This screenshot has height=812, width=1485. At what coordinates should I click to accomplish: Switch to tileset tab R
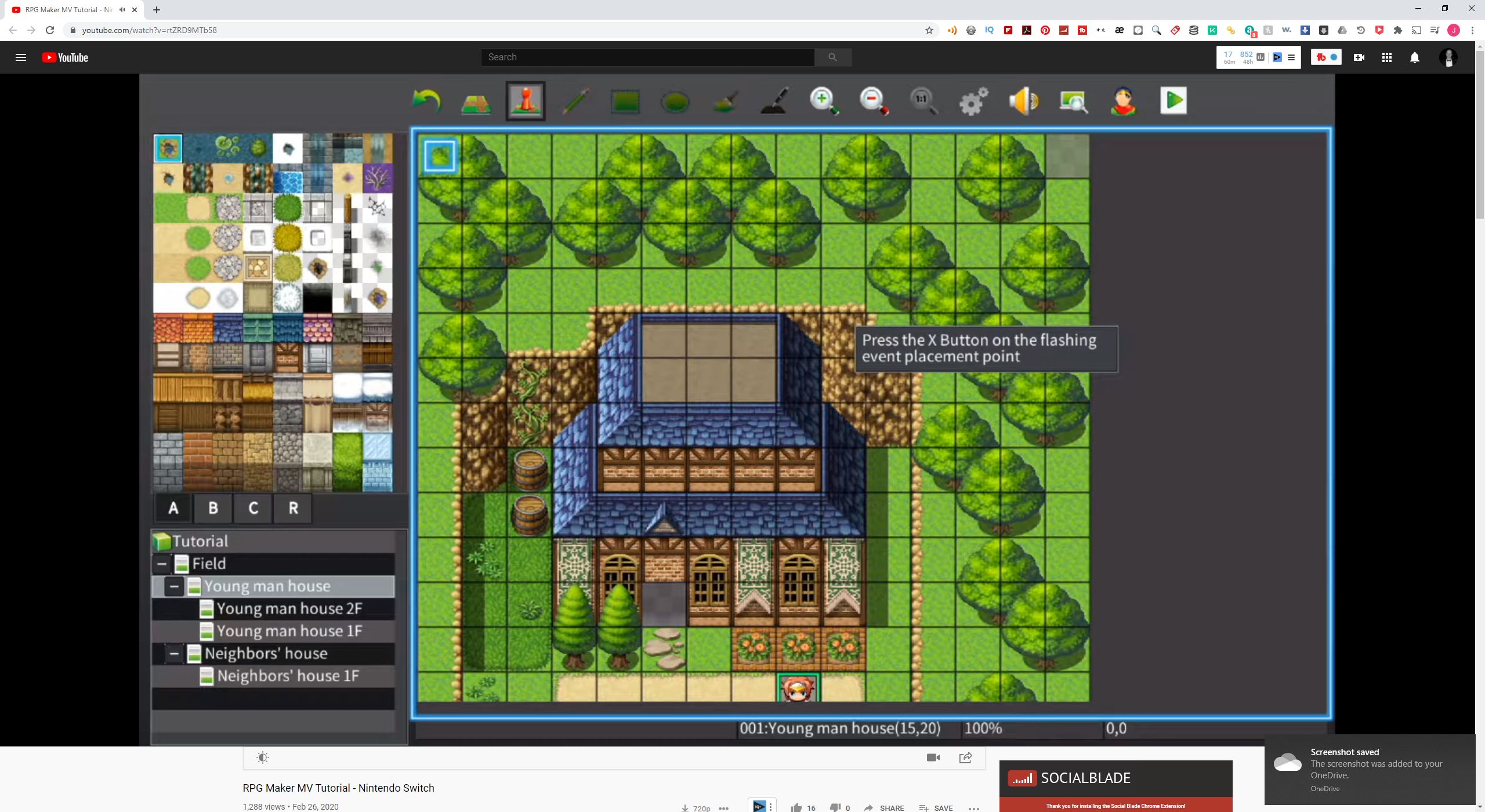tap(294, 508)
